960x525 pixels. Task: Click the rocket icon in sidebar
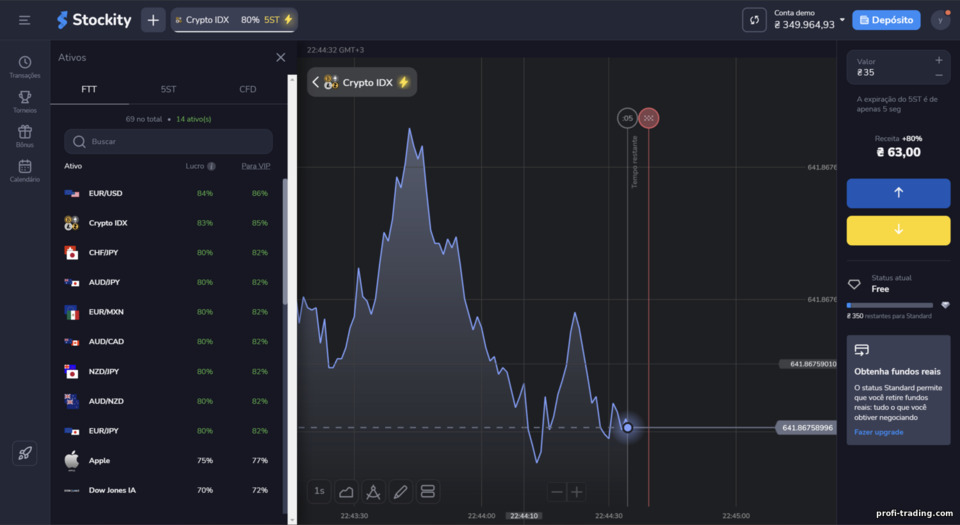click(24, 453)
